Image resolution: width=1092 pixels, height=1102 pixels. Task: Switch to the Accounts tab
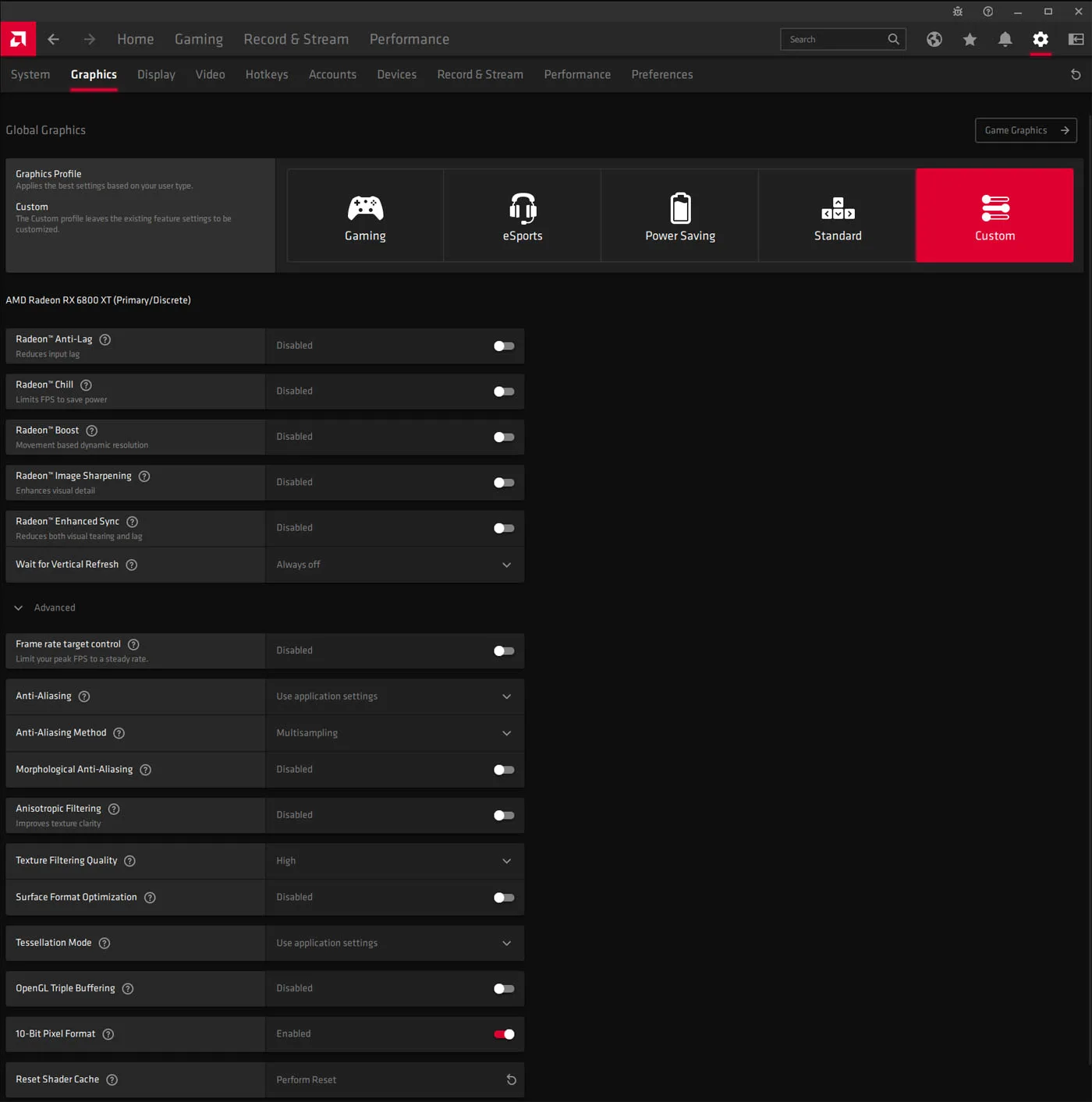[332, 74]
